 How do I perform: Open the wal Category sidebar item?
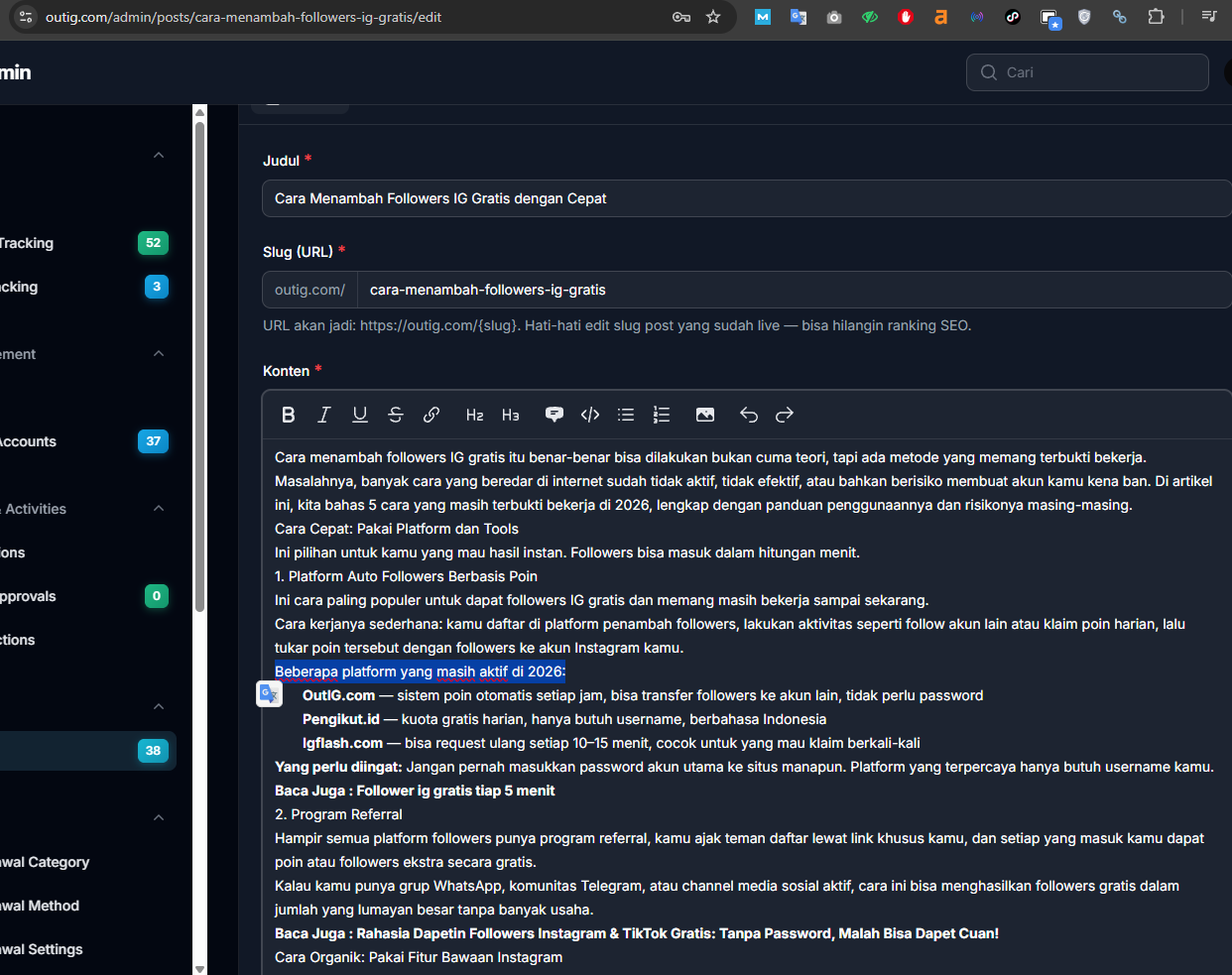pyautogui.click(x=88, y=862)
